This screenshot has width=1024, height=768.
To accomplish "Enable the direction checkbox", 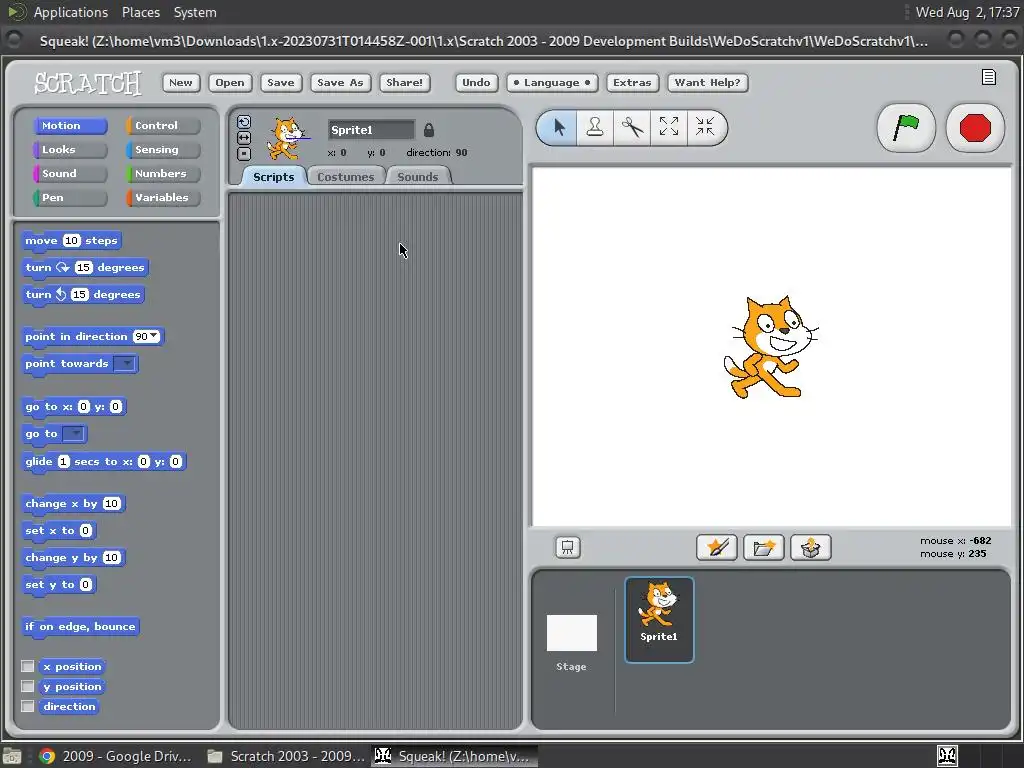I will pyautogui.click(x=27, y=706).
